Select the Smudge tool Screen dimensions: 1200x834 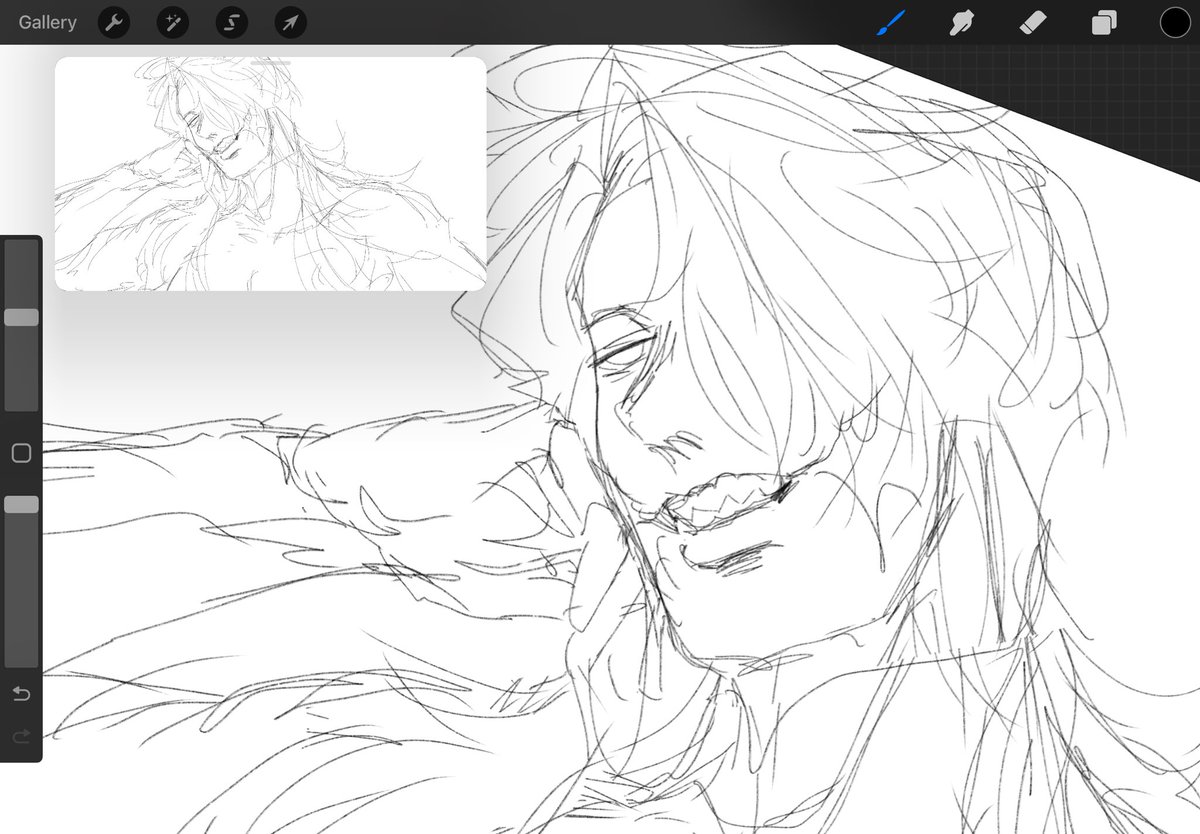(x=962, y=22)
